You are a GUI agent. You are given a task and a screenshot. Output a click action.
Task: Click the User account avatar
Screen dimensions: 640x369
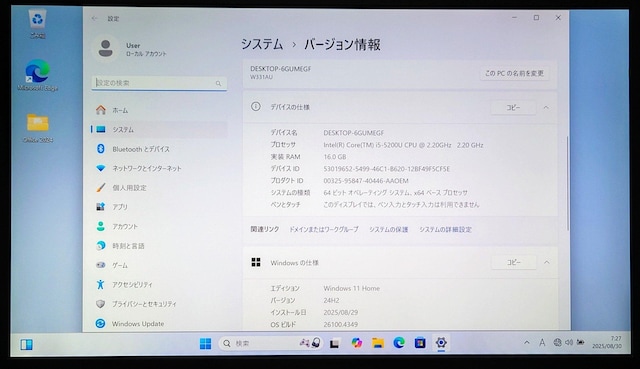tap(106, 48)
